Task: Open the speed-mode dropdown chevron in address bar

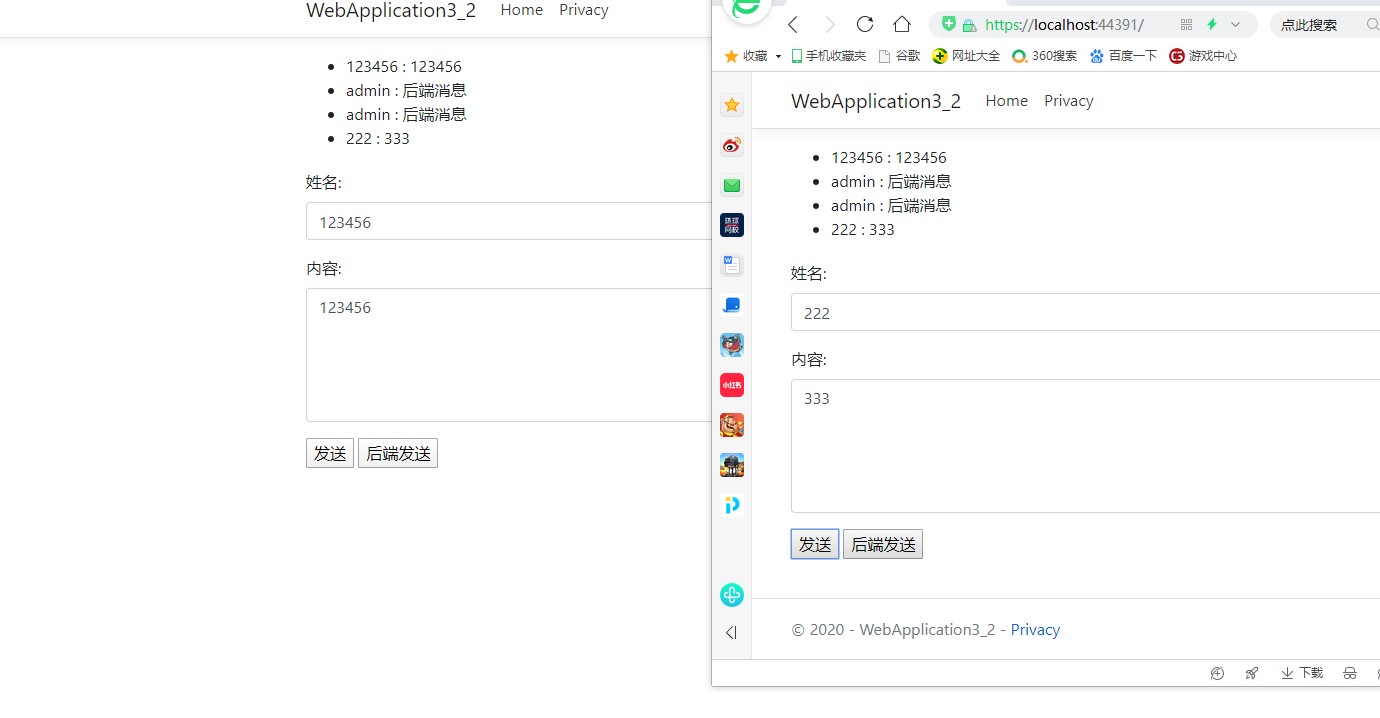Action: point(1233,24)
